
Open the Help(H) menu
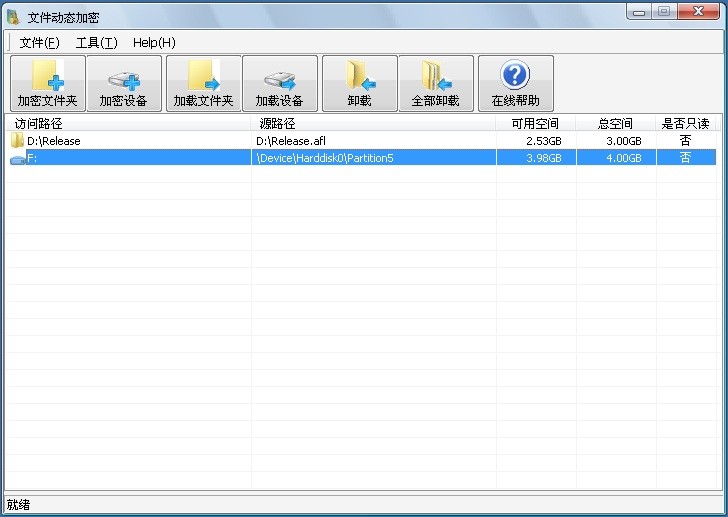tap(154, 43)
